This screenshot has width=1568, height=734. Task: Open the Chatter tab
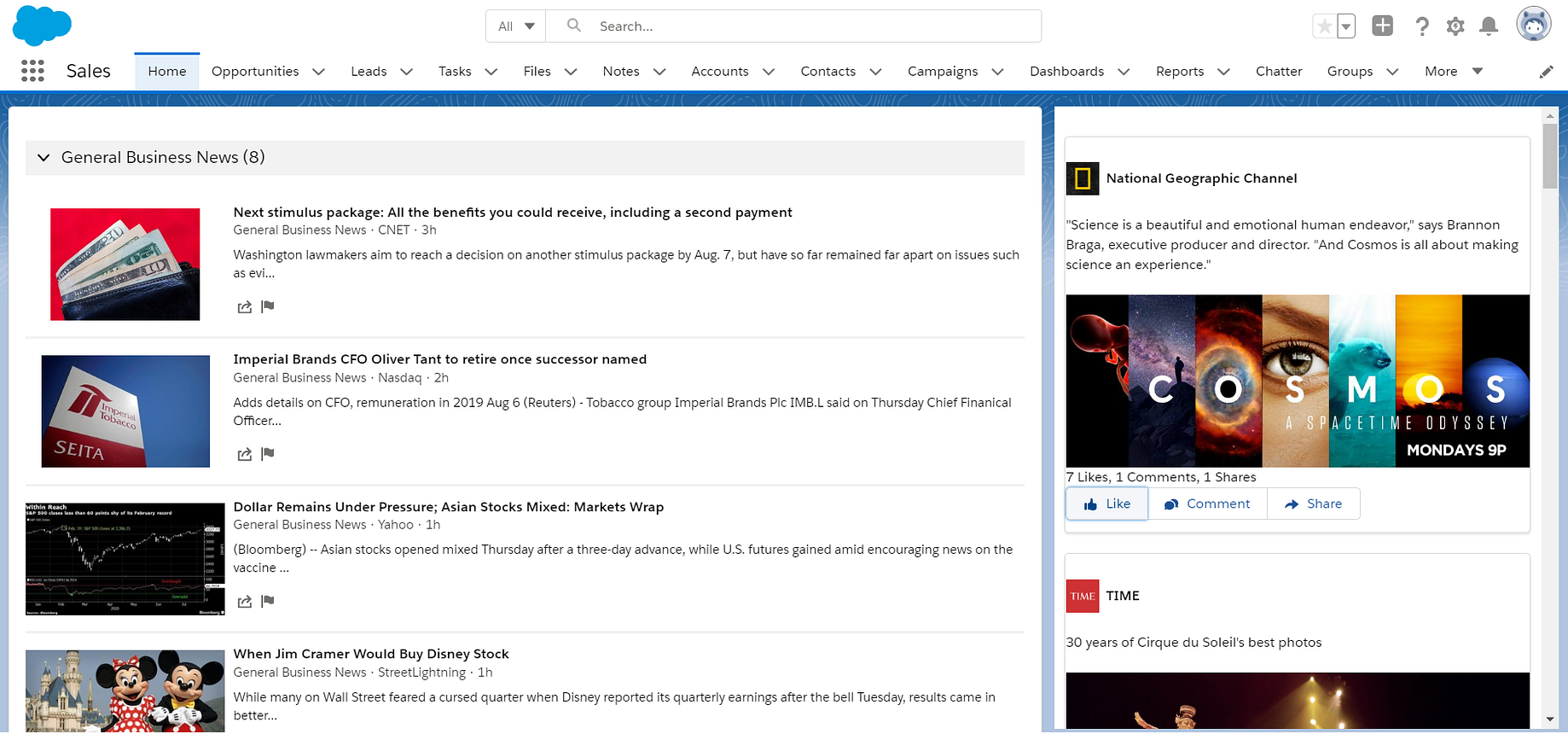[x=1279, y=72]
